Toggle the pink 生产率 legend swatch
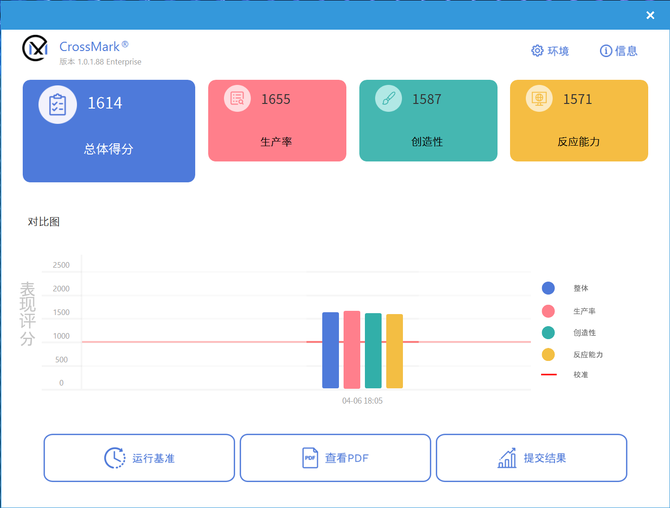 tap(548, 310)
